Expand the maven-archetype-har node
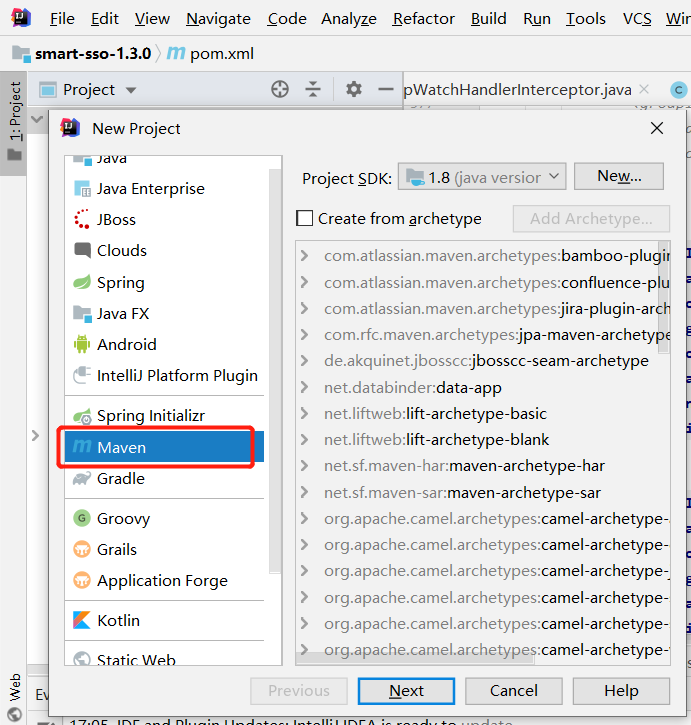Image resolution: width=691 pixels, height=725 pixels. tap(304, 465)
